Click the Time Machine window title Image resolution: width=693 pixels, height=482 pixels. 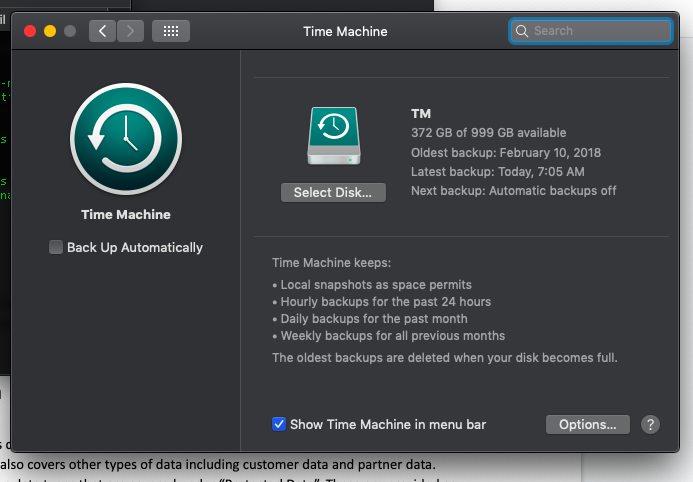pyautogui.click(x=345, y=31)
